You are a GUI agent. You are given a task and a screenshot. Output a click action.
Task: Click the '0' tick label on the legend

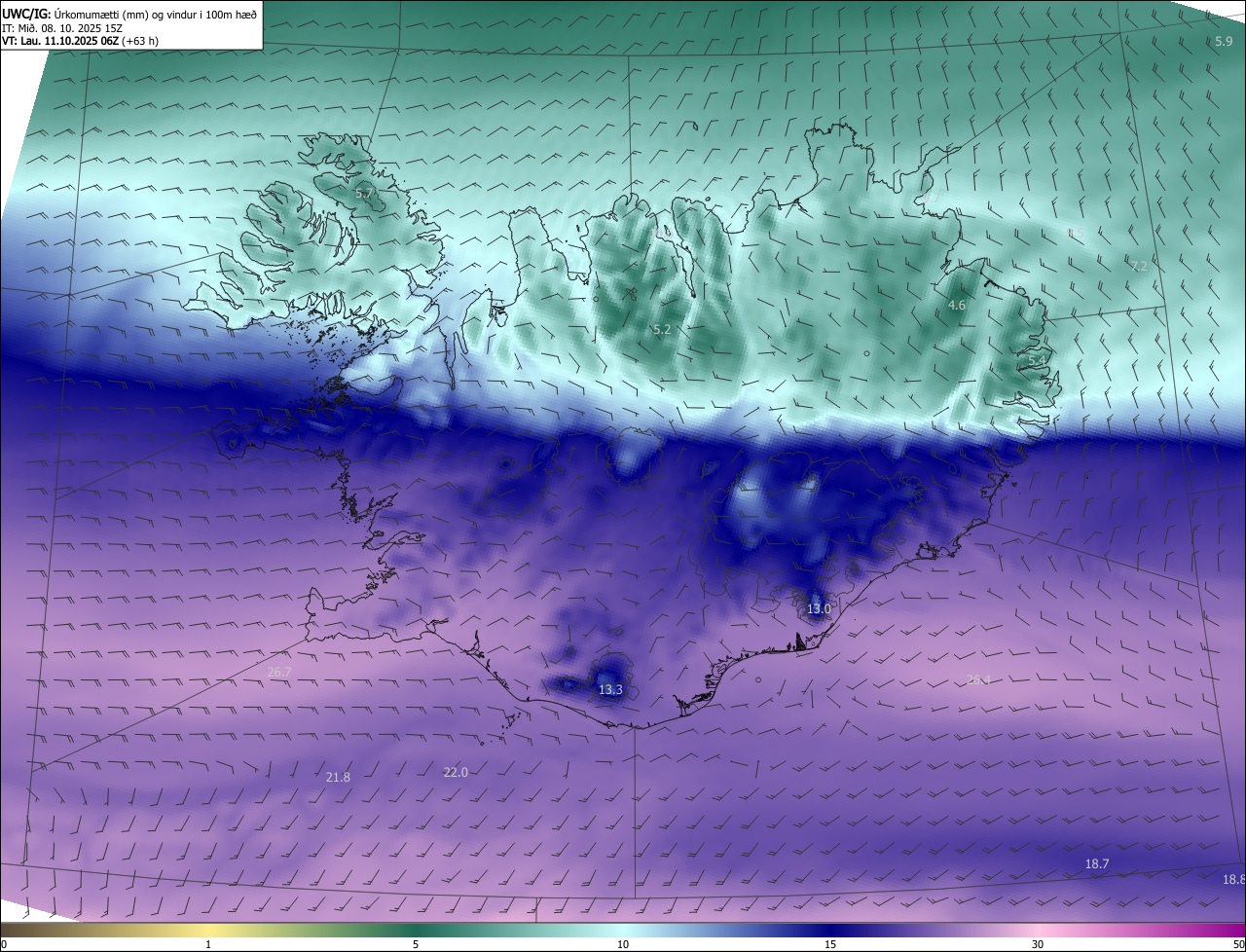point(4,945)
